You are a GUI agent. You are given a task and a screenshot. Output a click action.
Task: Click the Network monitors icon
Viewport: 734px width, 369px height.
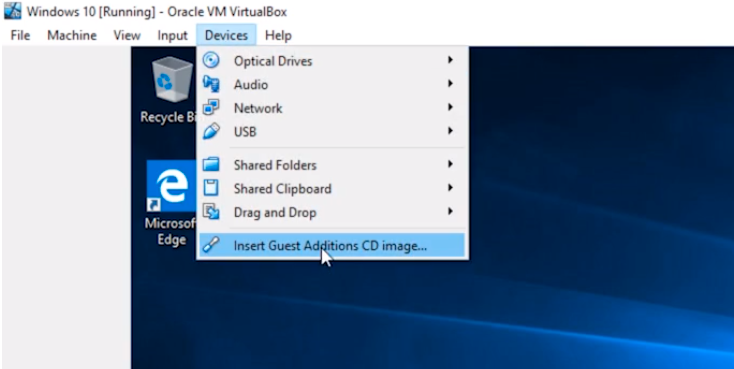tap(211, 108)
